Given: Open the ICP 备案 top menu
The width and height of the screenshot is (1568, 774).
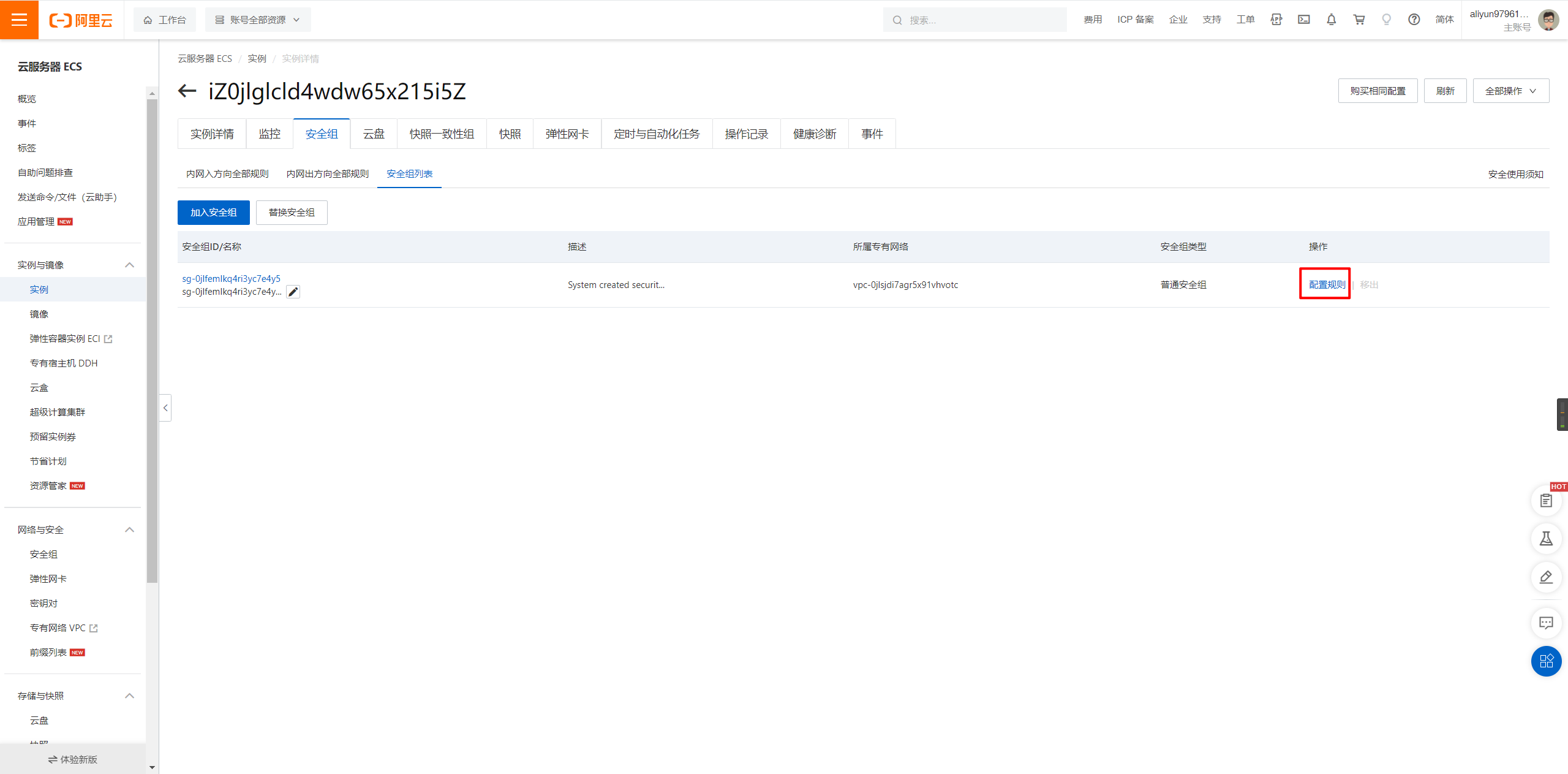Looking at the screenshot, I should (x=1135, y=20).
